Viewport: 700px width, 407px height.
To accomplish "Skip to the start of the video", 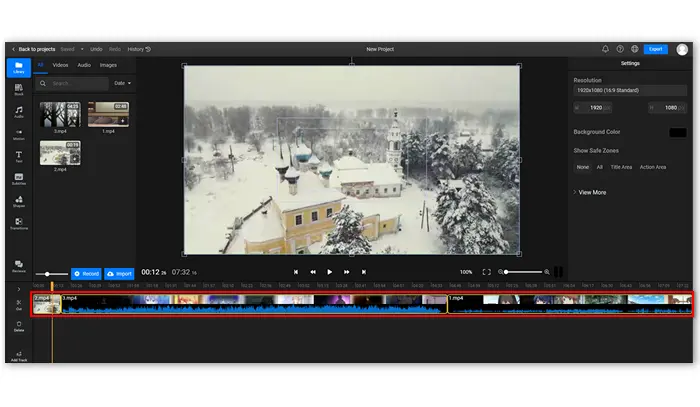I will pos(296,272).
